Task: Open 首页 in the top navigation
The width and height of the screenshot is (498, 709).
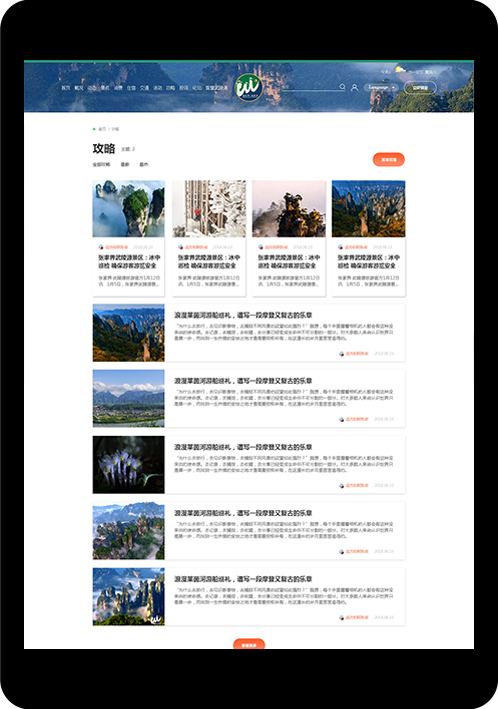Action: click(x=66, y=88)
